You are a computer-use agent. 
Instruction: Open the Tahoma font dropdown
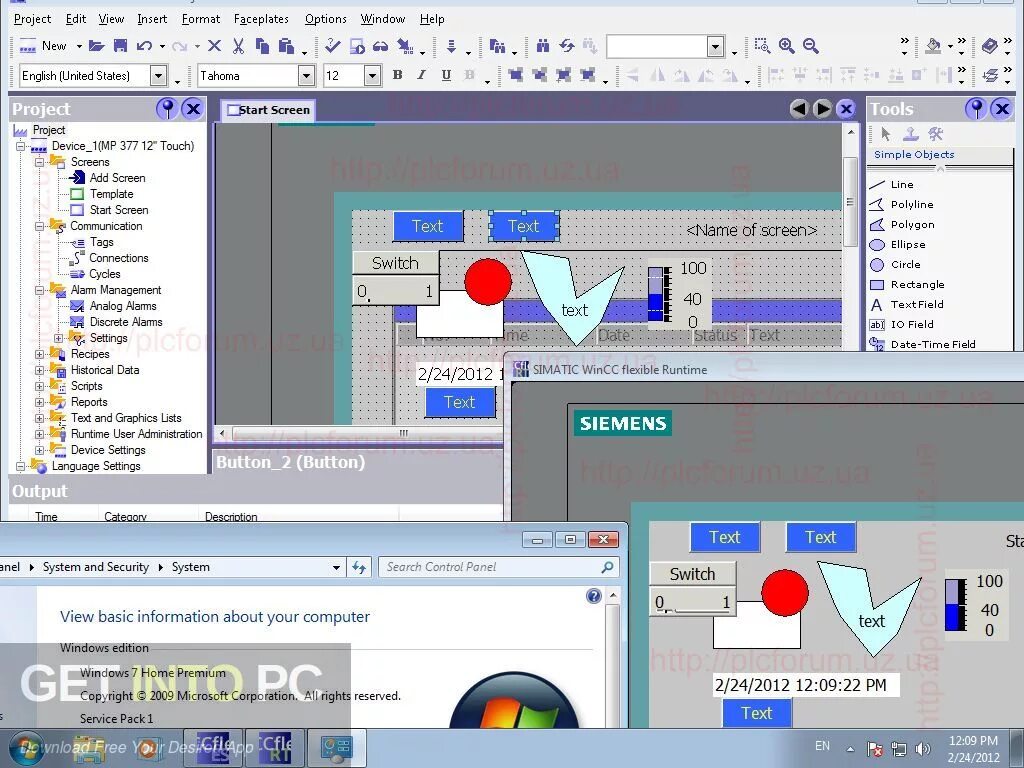(306, 76)
